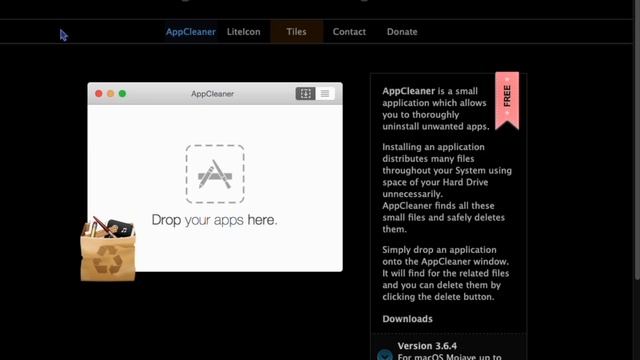Click the bold 'AppCleaner' word in description
The image size is (640, 360).
(409, 91)
